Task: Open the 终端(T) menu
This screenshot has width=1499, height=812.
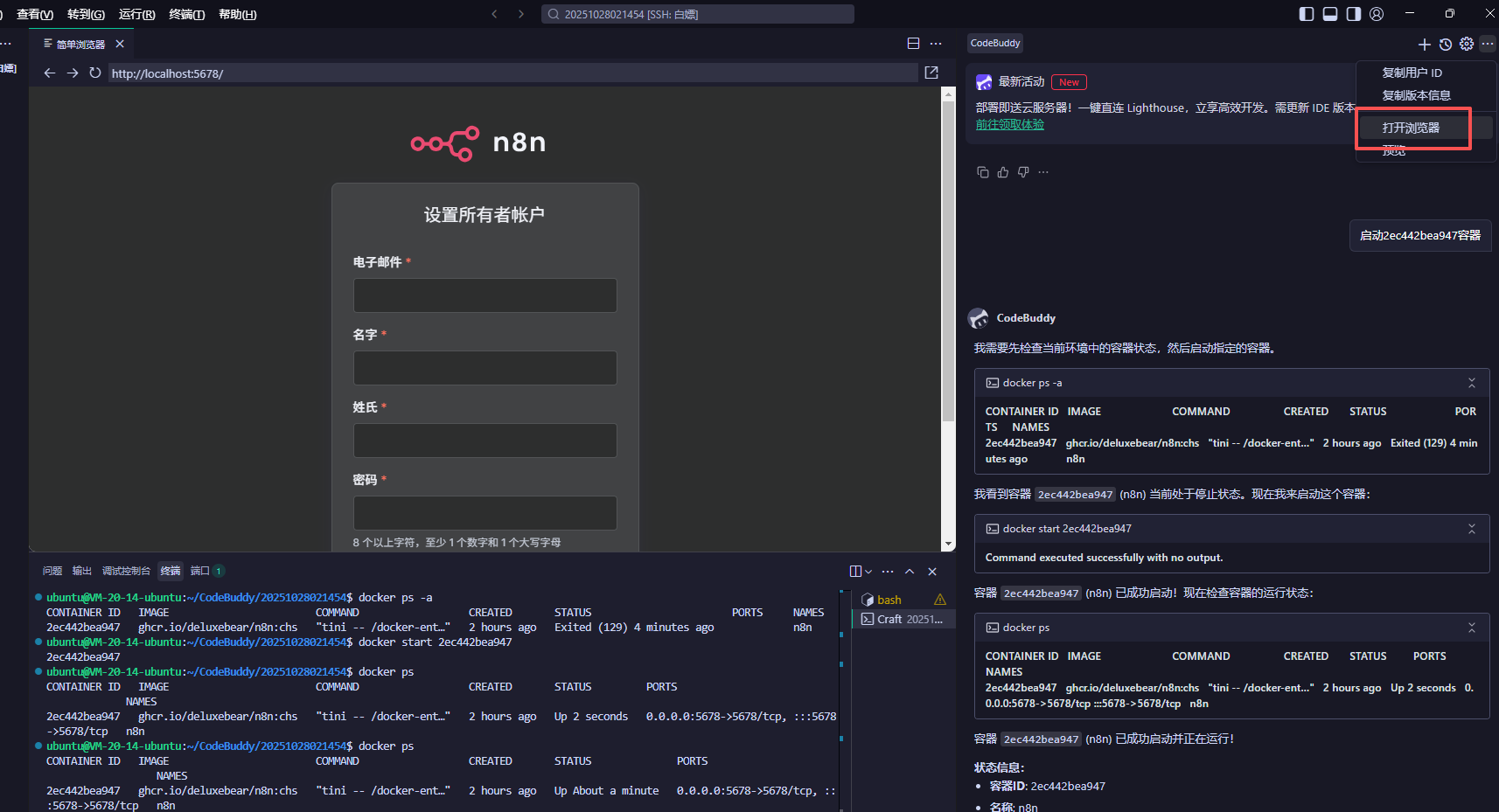Action: (187, 14)
